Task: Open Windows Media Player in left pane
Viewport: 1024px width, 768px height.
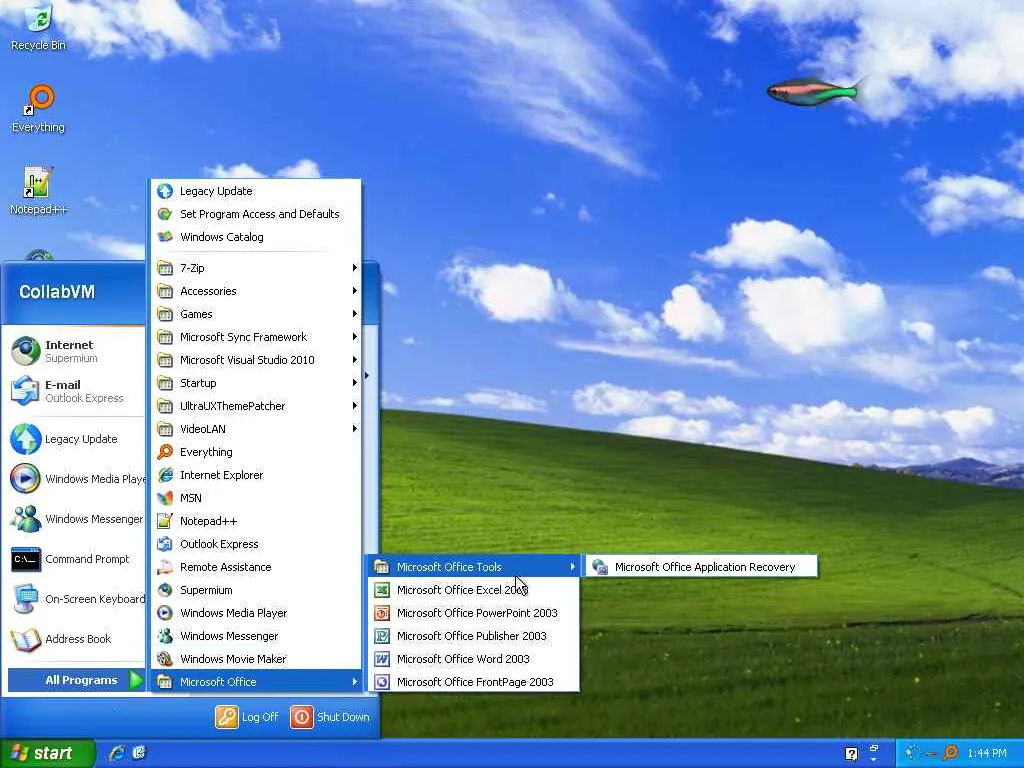Action: pos(75,479)
